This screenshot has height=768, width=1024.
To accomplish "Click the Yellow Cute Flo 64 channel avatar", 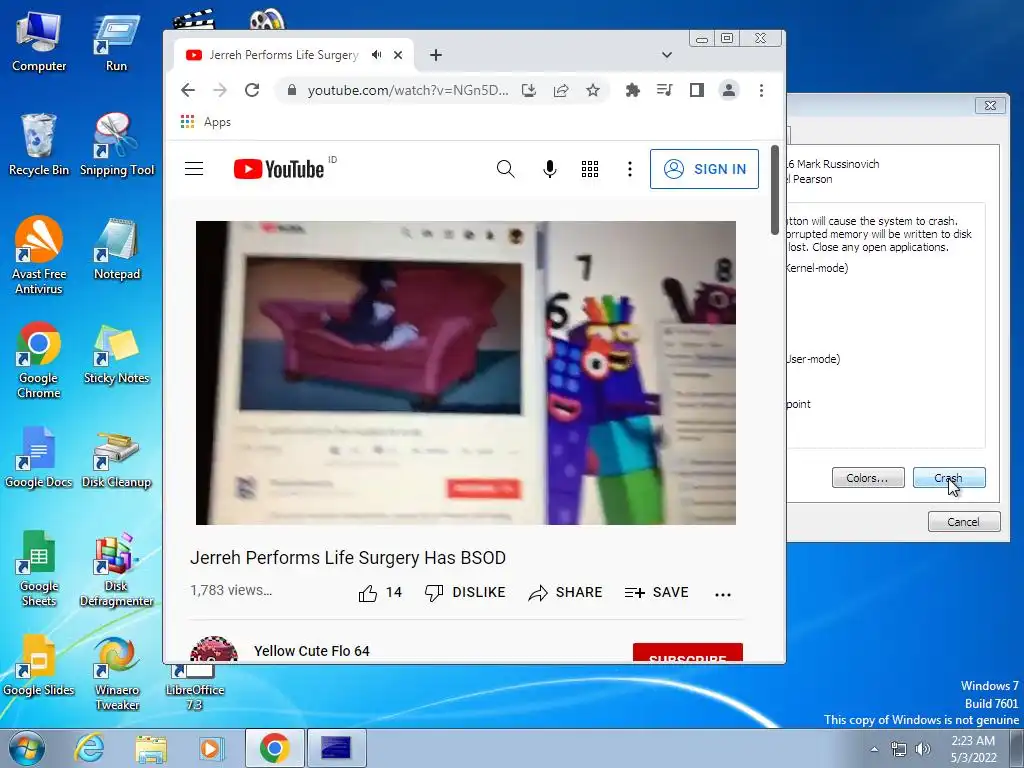I will click(214, 650).
